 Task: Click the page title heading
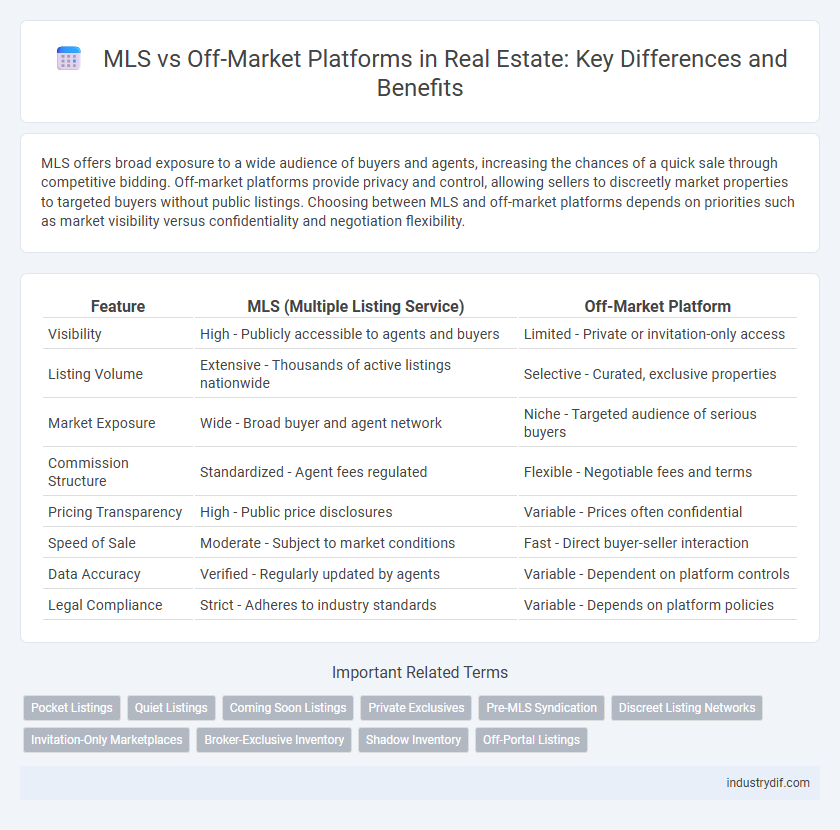445,73
